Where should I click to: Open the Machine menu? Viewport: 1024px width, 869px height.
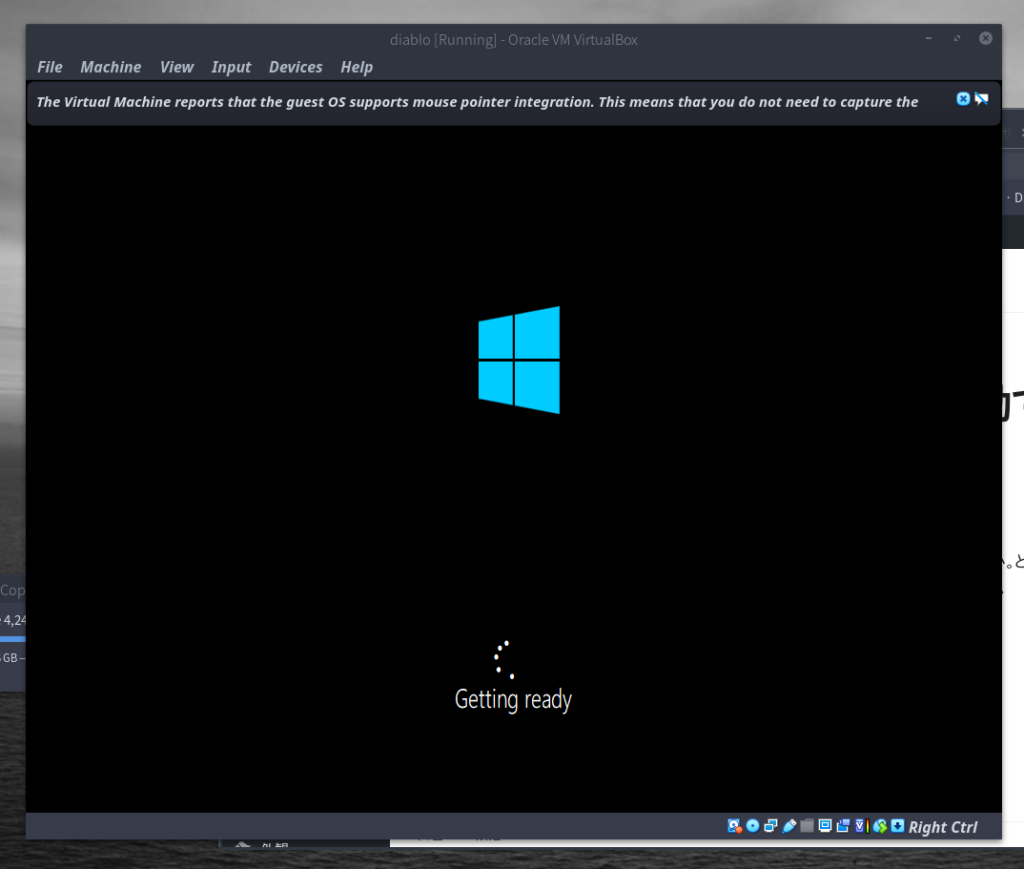tap(110, 67)
